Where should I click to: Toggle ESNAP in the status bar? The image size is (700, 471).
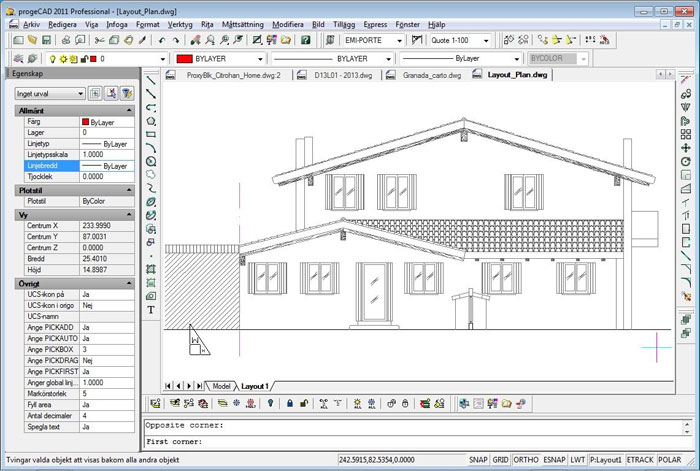(x=554, y=459)
